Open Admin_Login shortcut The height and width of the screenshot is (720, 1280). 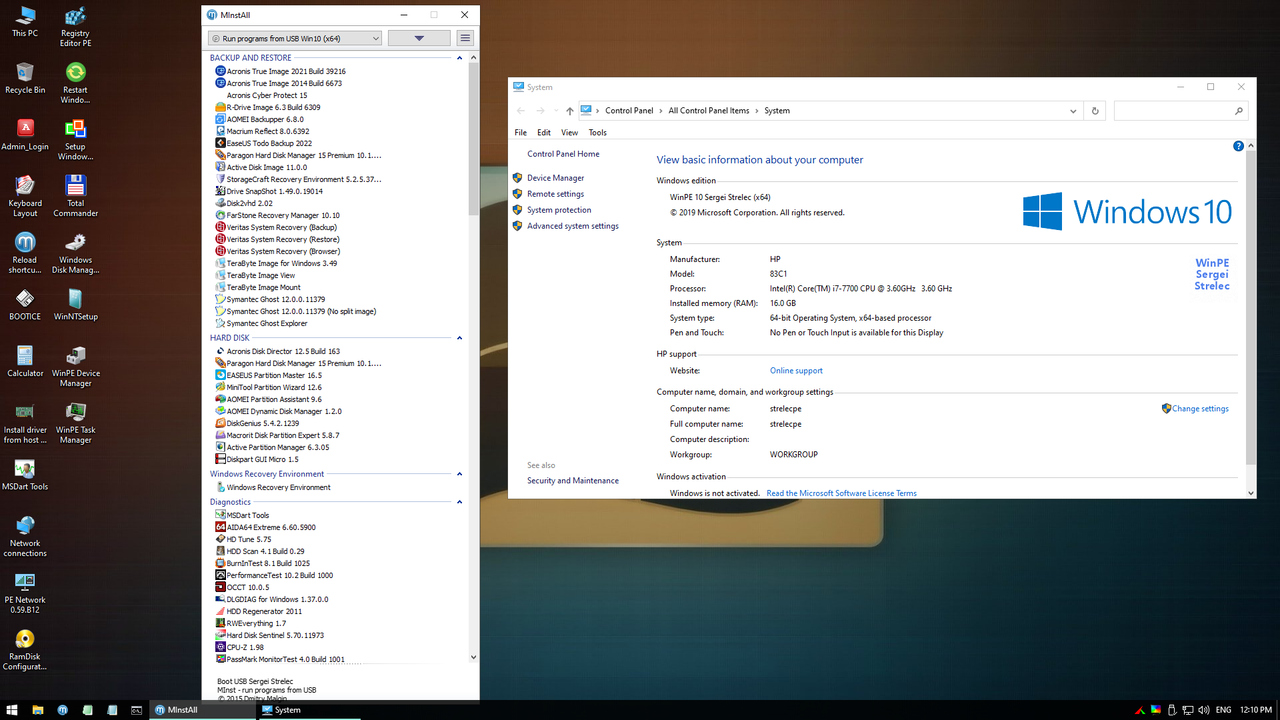[25, 135]
